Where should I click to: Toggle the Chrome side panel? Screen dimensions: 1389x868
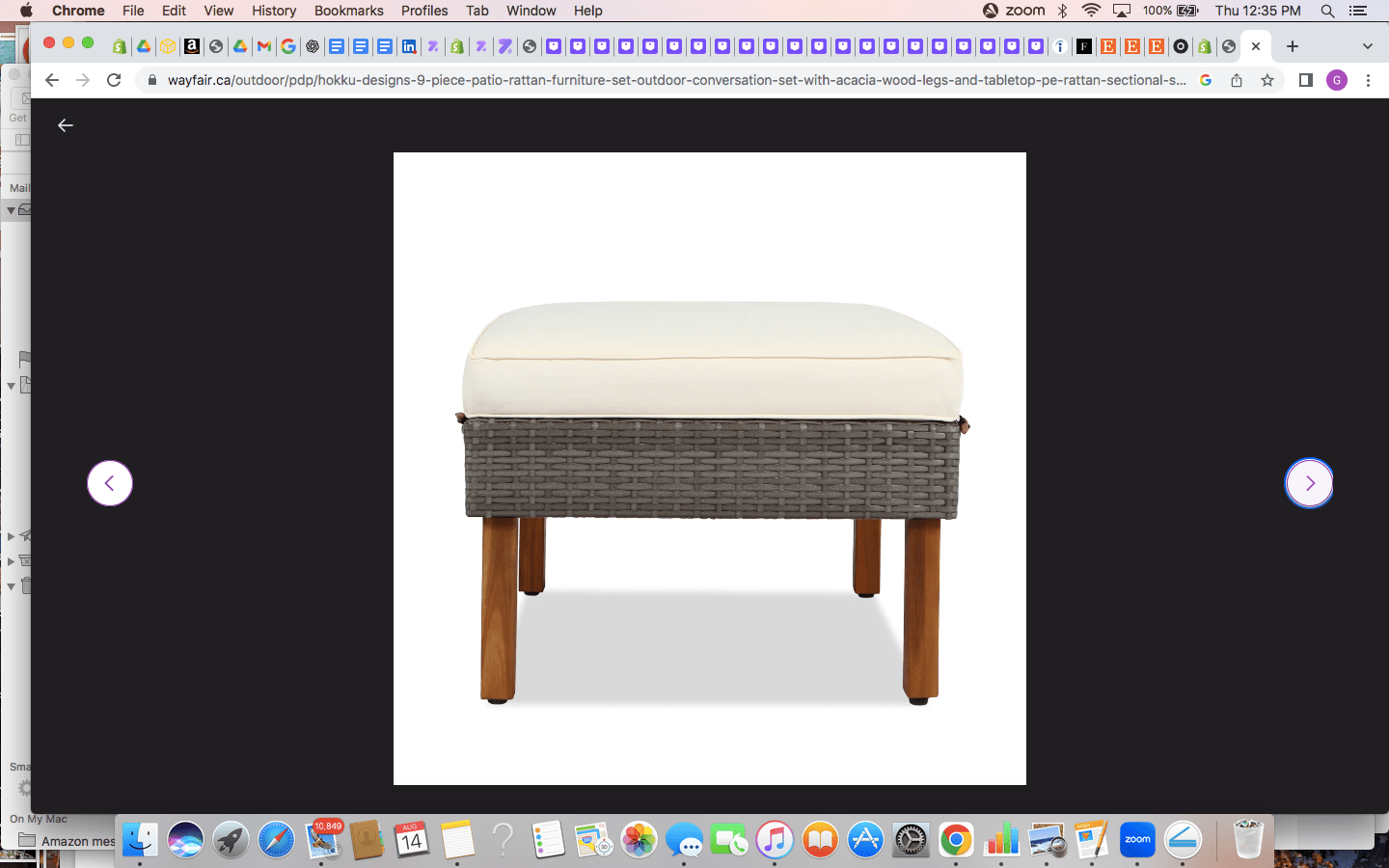tap(1305, 80)
